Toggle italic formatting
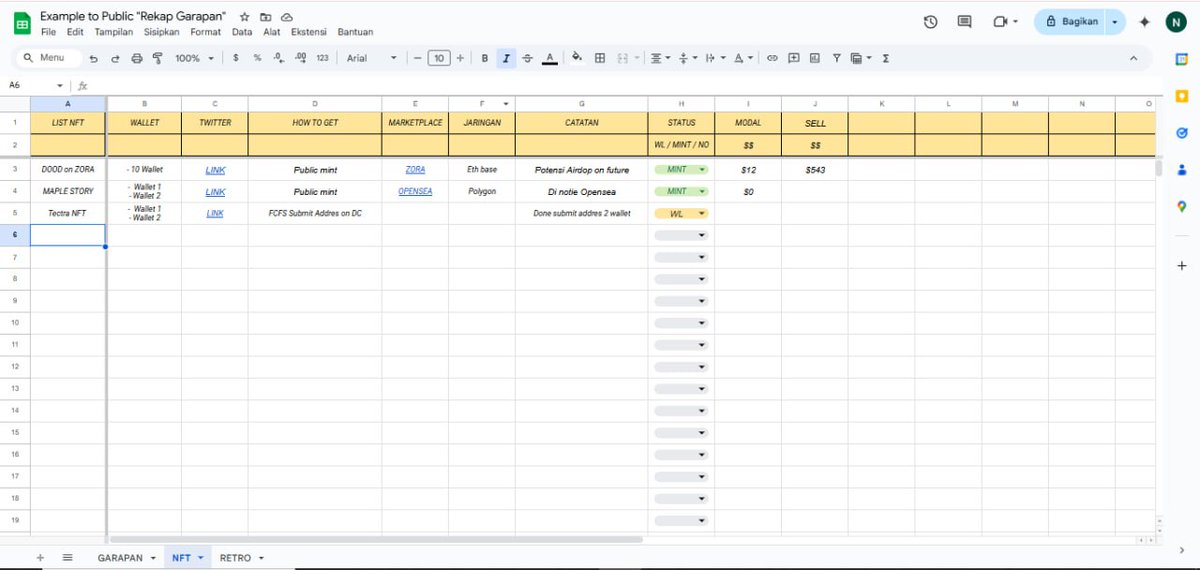 click(x=506, y=59)
